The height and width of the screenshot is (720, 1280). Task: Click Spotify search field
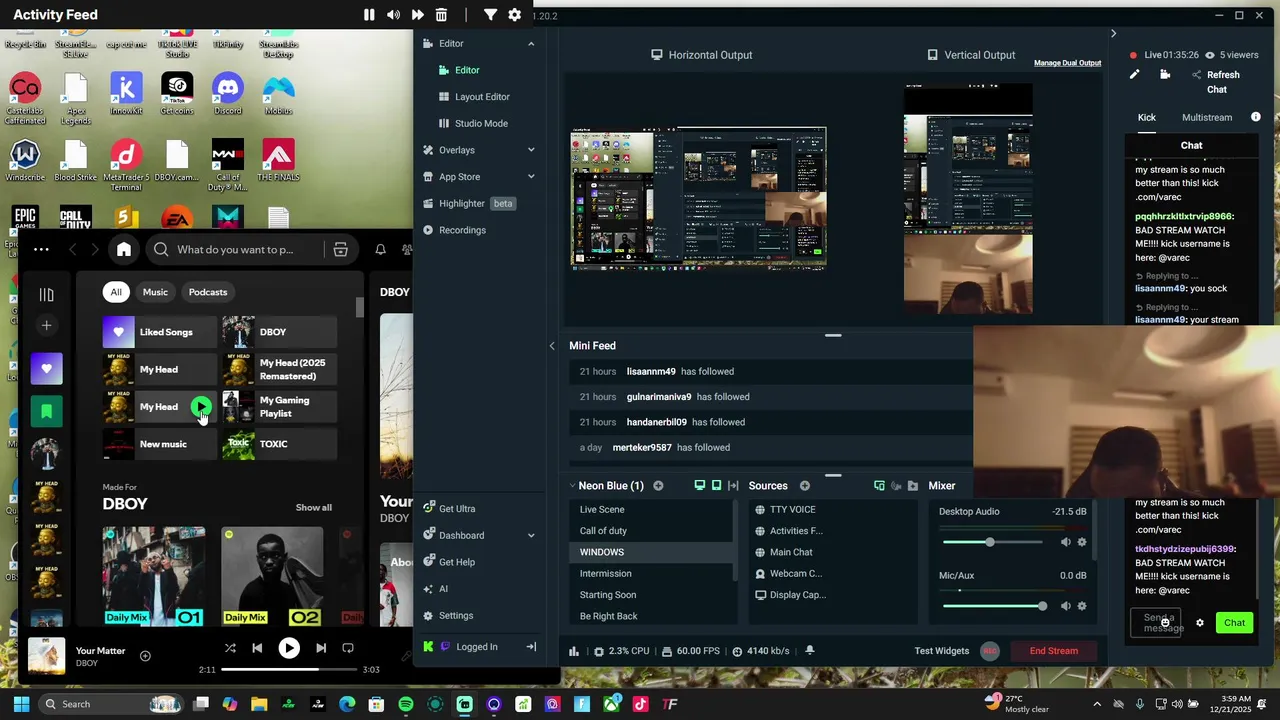[x=235, y=250]
